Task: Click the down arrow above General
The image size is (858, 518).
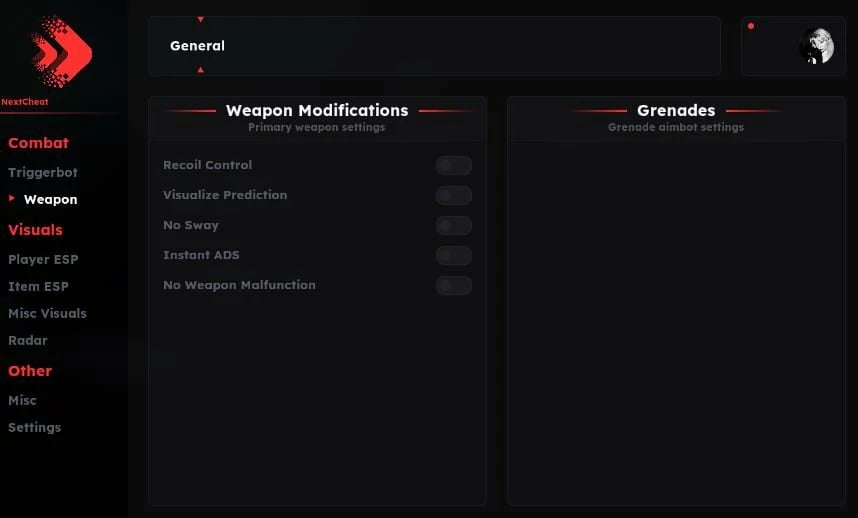Action: pyautogui.click(x=201, y=19)
